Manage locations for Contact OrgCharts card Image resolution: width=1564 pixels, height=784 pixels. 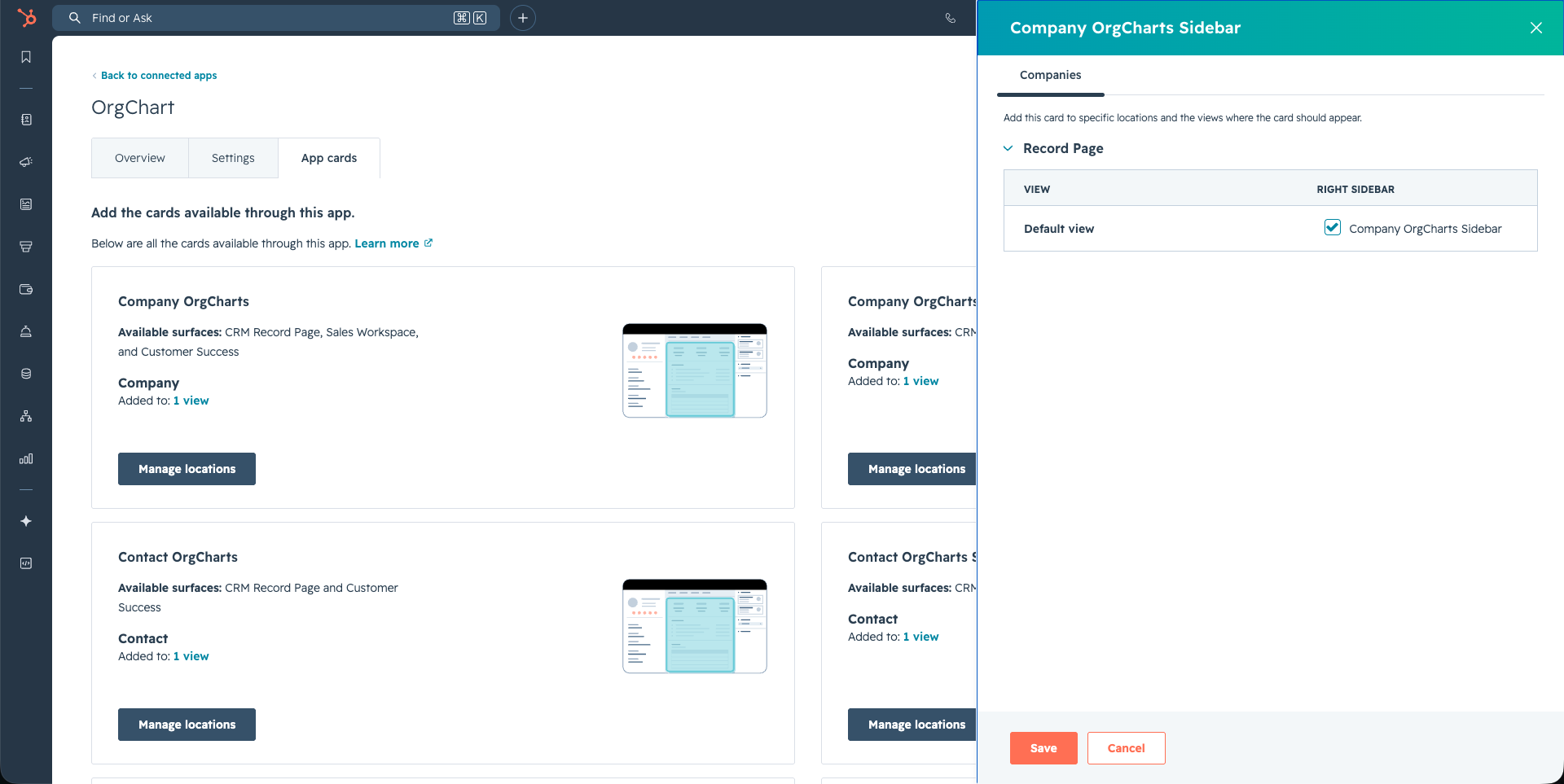187,725
